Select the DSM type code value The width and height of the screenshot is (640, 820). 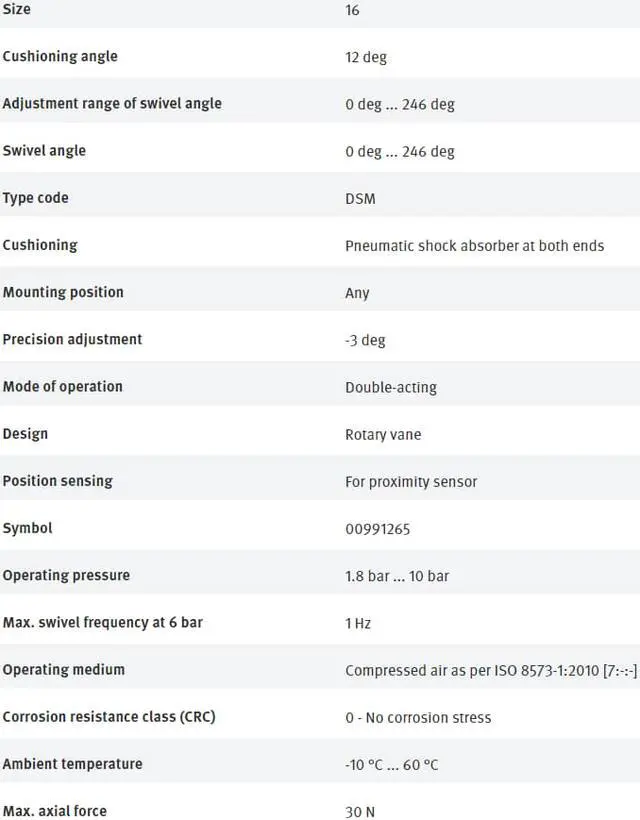360,199
